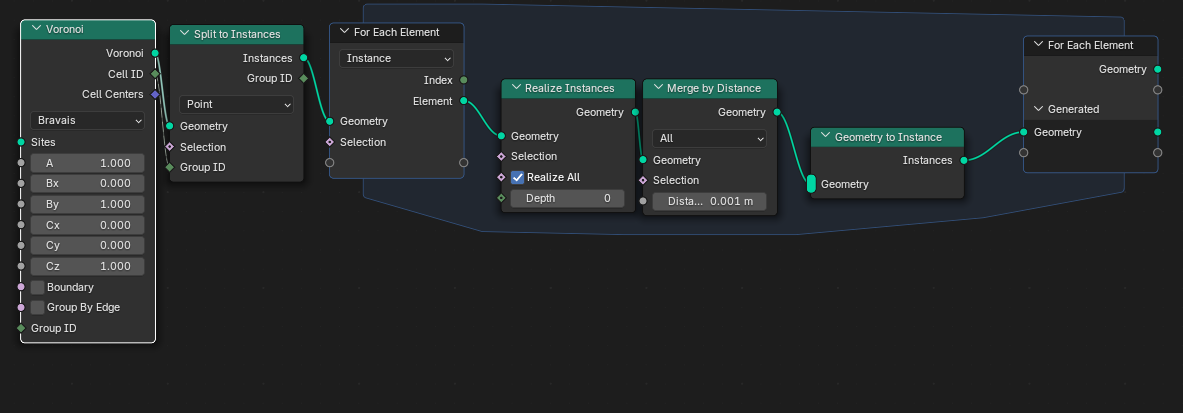Open the Bravais lattice type dropdown
Screen dimensions: 1183x413
point(88,120)
